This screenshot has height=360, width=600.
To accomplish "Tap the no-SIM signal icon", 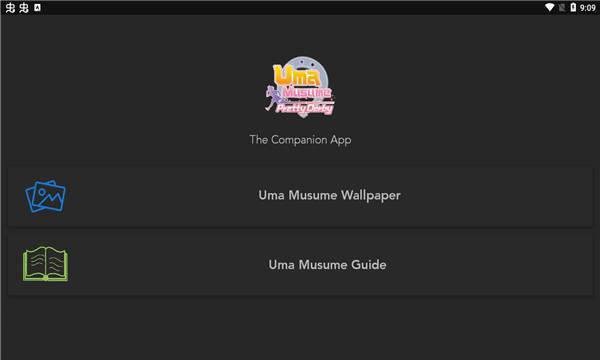I will pyautogui.click(x=561, y=7).
